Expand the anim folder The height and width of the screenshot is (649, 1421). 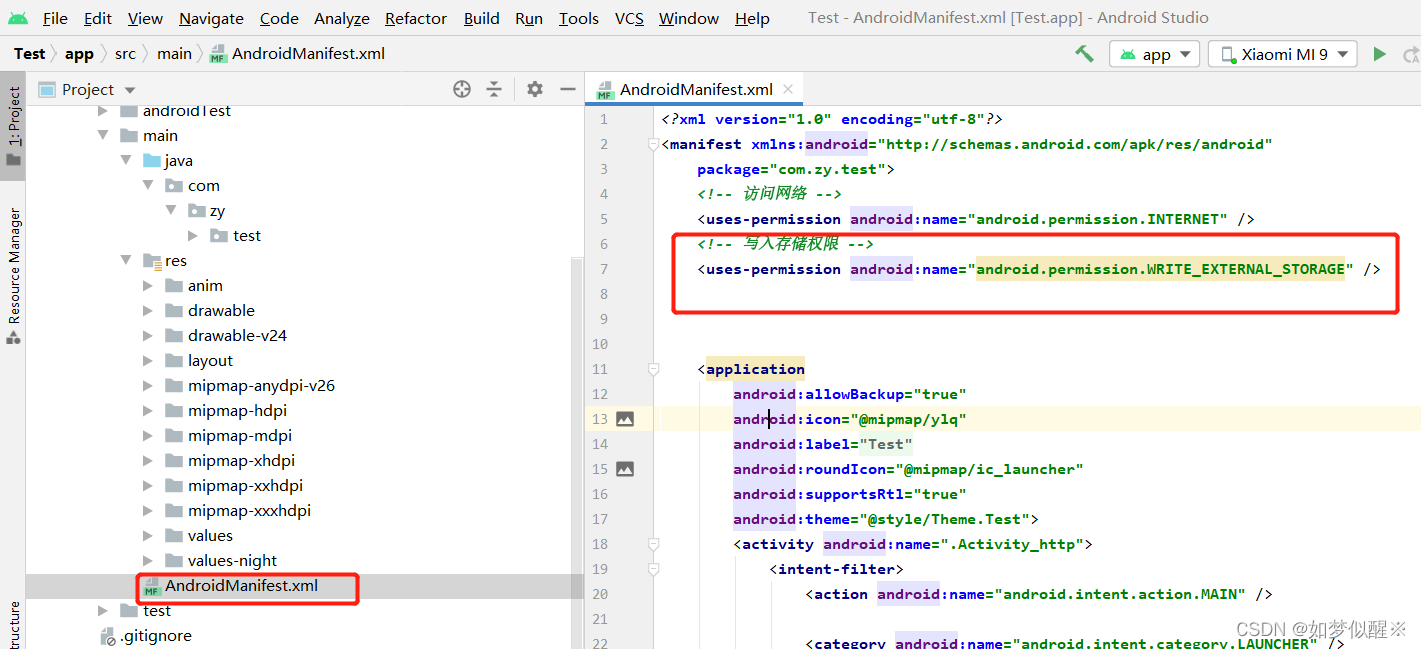click(148, 285)
